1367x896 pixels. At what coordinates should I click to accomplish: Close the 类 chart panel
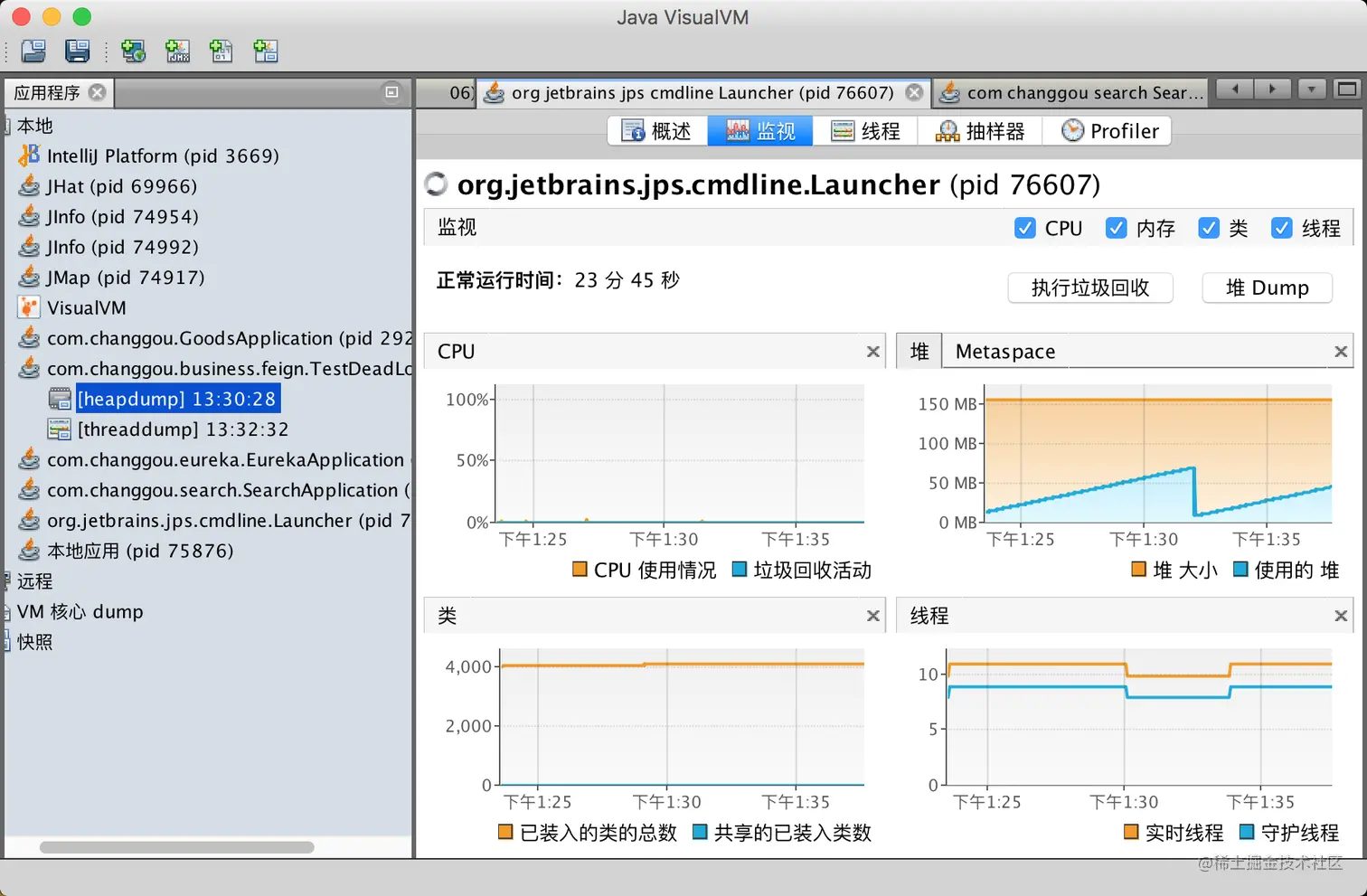[873, 616]
